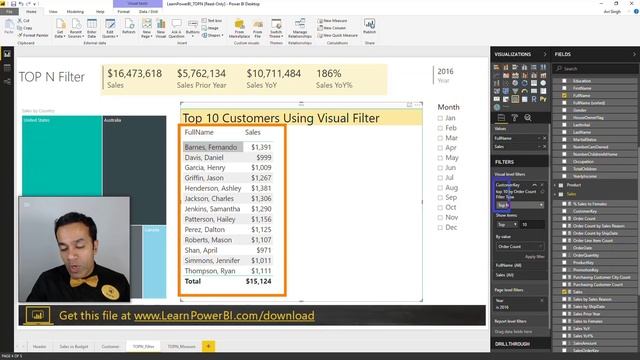Open the Get Data ribbon icon
640x360 pixels.
pyautogui.click(x=60, y=28)
